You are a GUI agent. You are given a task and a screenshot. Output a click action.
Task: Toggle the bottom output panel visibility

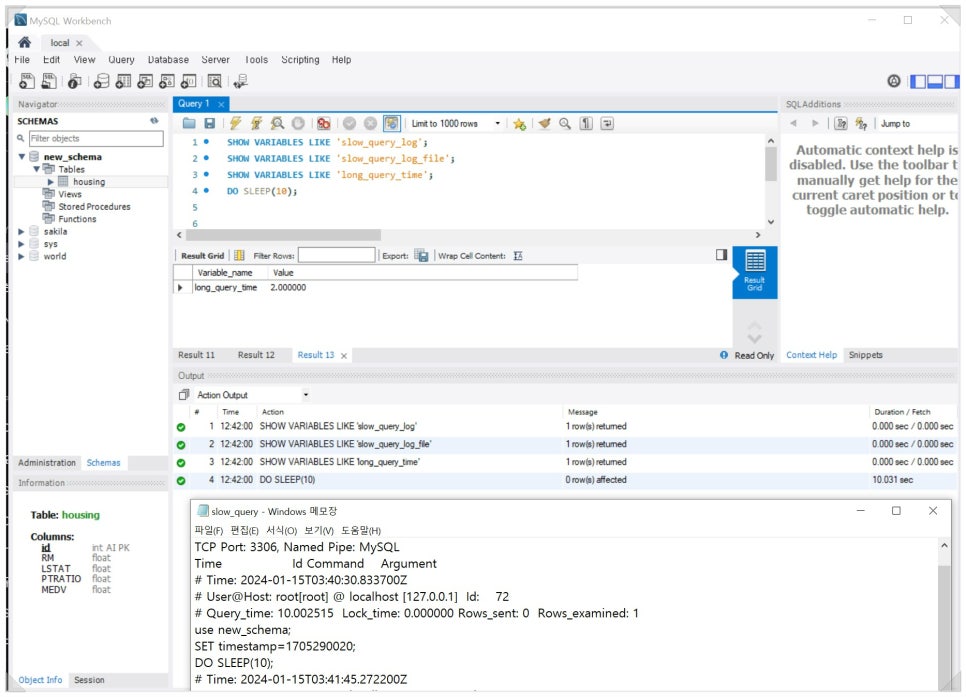click(x=935, y=81)
